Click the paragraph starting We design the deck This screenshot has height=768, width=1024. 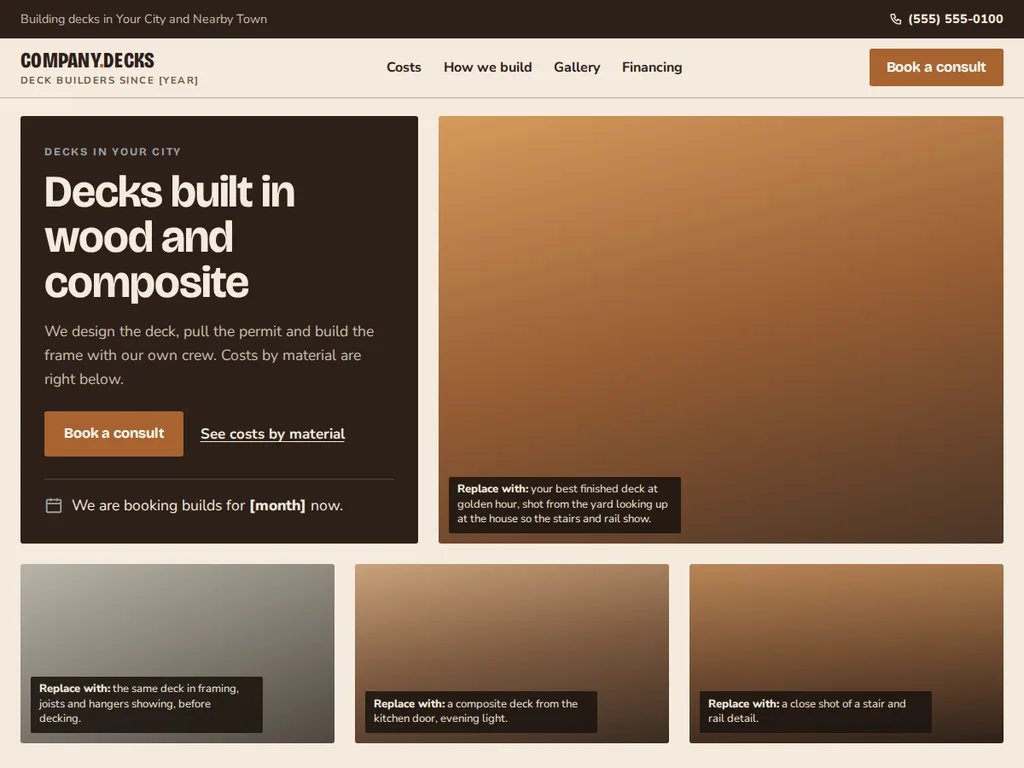pyautogui.click(x=209, y=355)
